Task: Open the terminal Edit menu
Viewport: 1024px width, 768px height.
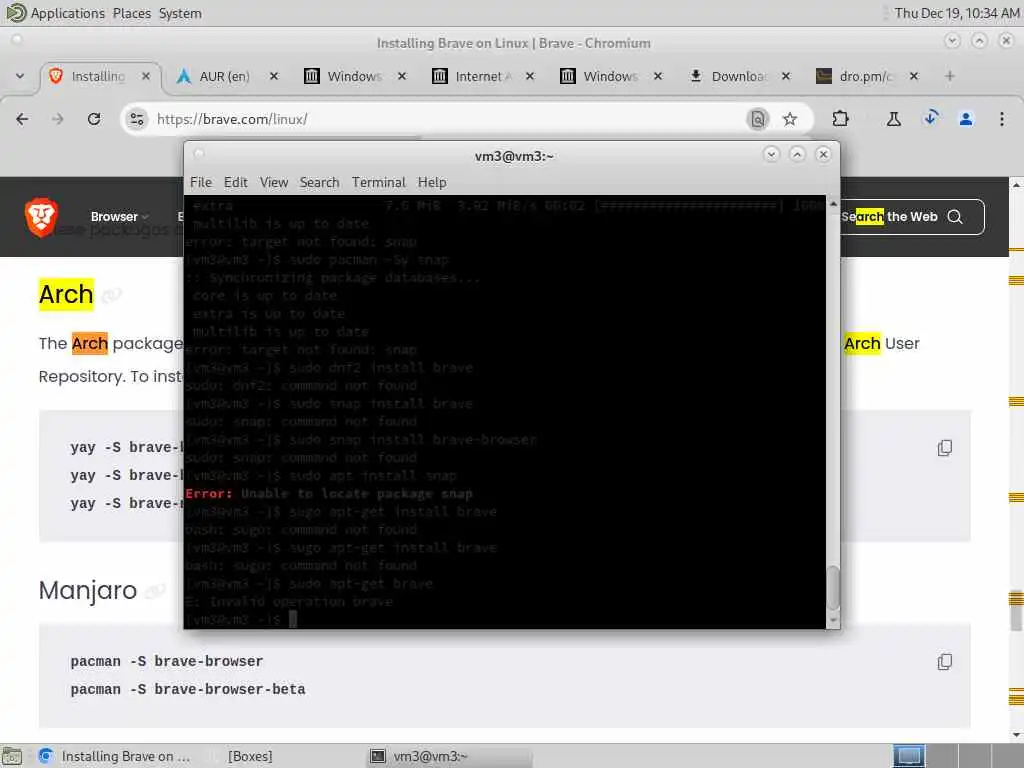Action: click(x=236, y=182)
